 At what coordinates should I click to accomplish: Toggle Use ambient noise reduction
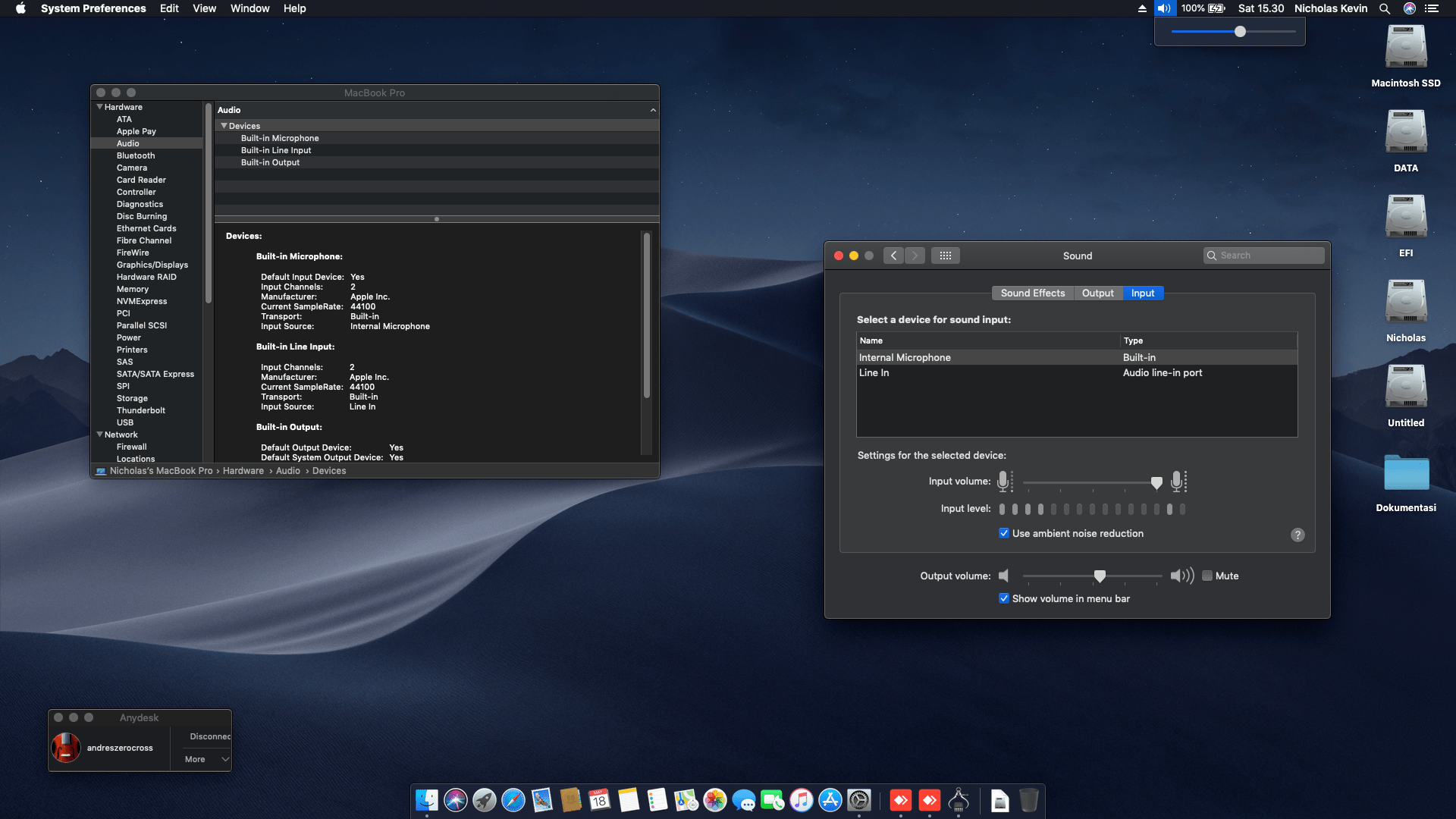(1003, 533)
